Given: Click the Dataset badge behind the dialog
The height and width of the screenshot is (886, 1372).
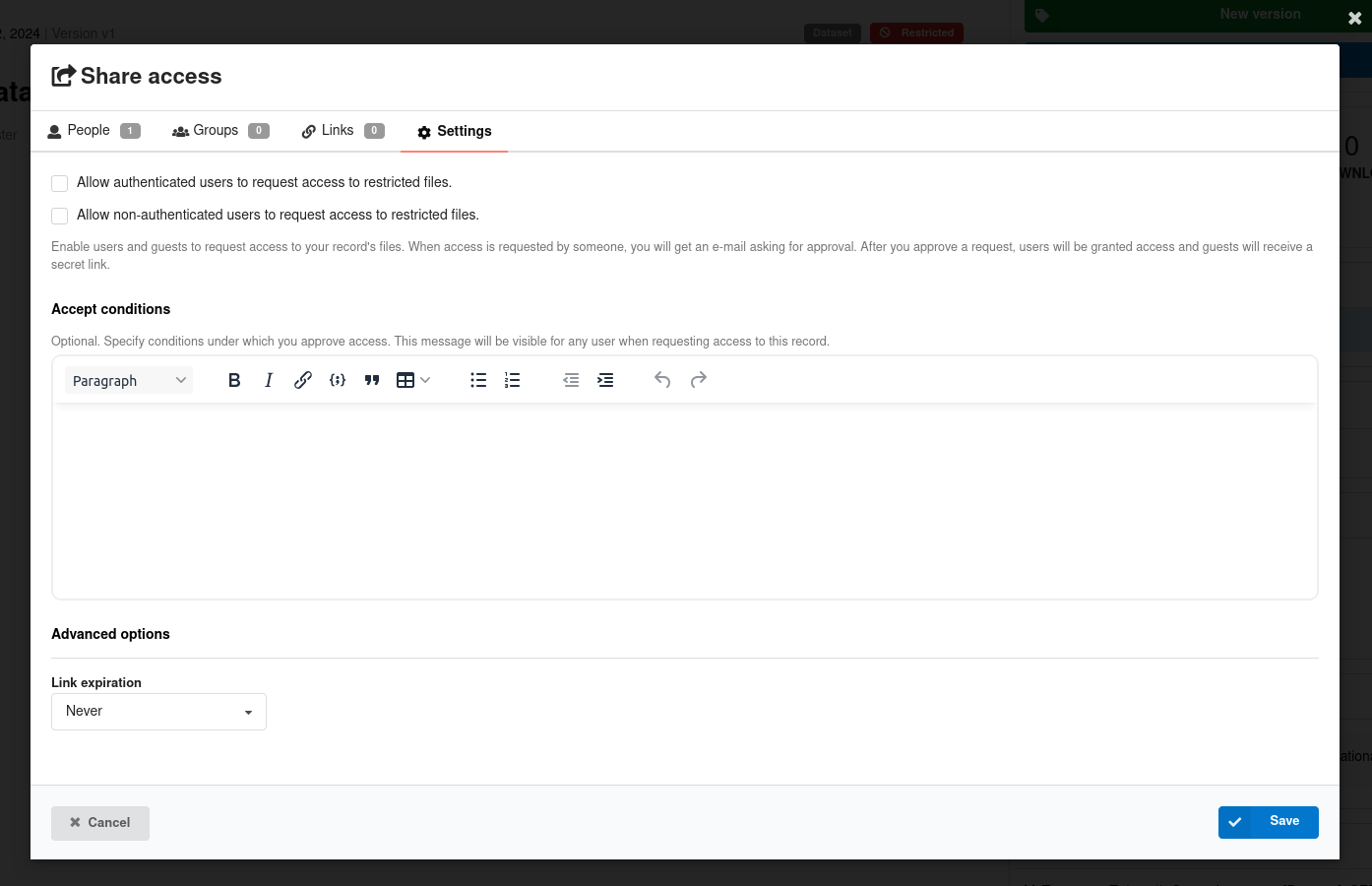Looking at the screenshot, I should click(833, 33).
